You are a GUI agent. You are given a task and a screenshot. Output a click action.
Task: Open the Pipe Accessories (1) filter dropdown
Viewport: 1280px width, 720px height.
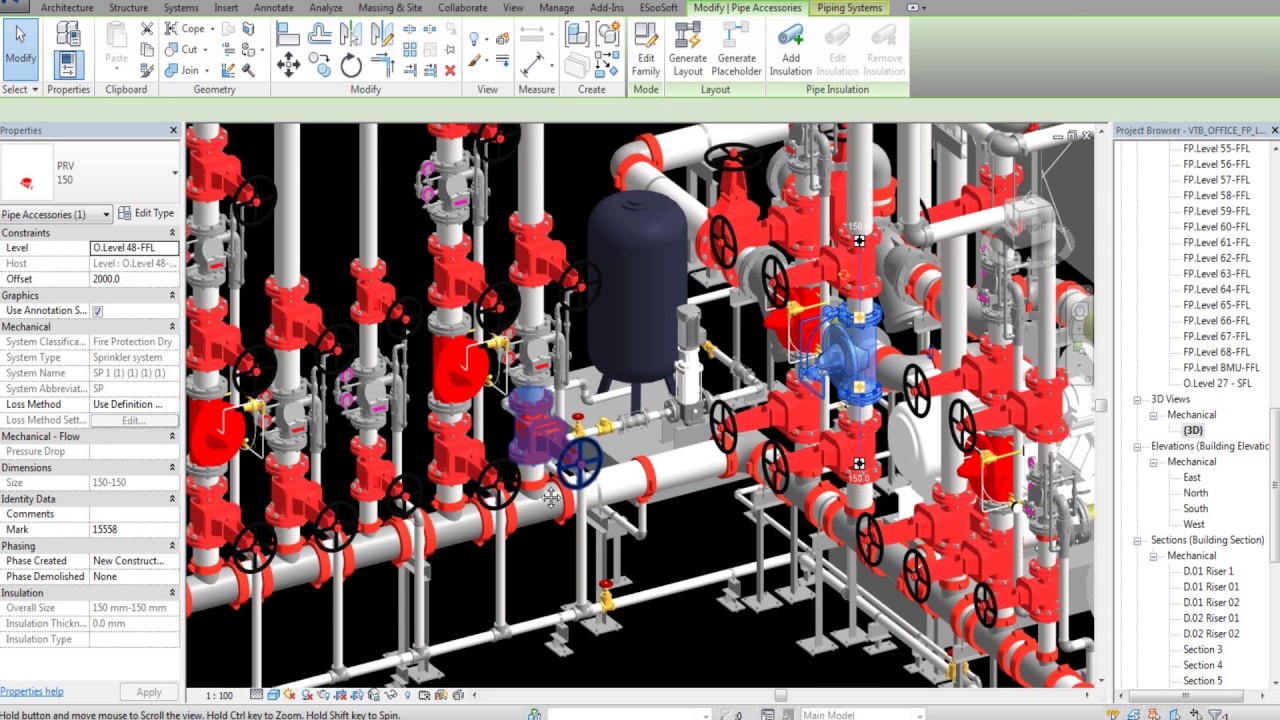105,214
